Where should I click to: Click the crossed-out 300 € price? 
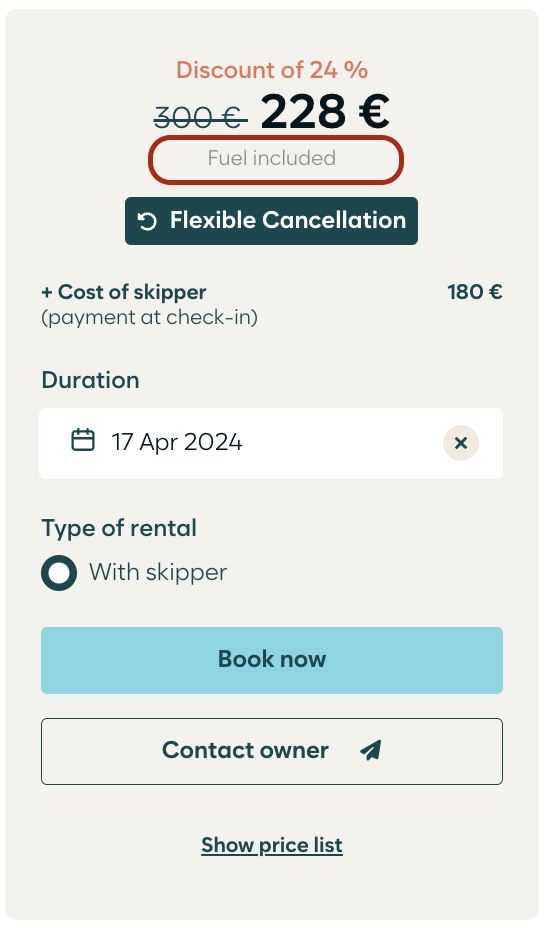coord(199,117)
